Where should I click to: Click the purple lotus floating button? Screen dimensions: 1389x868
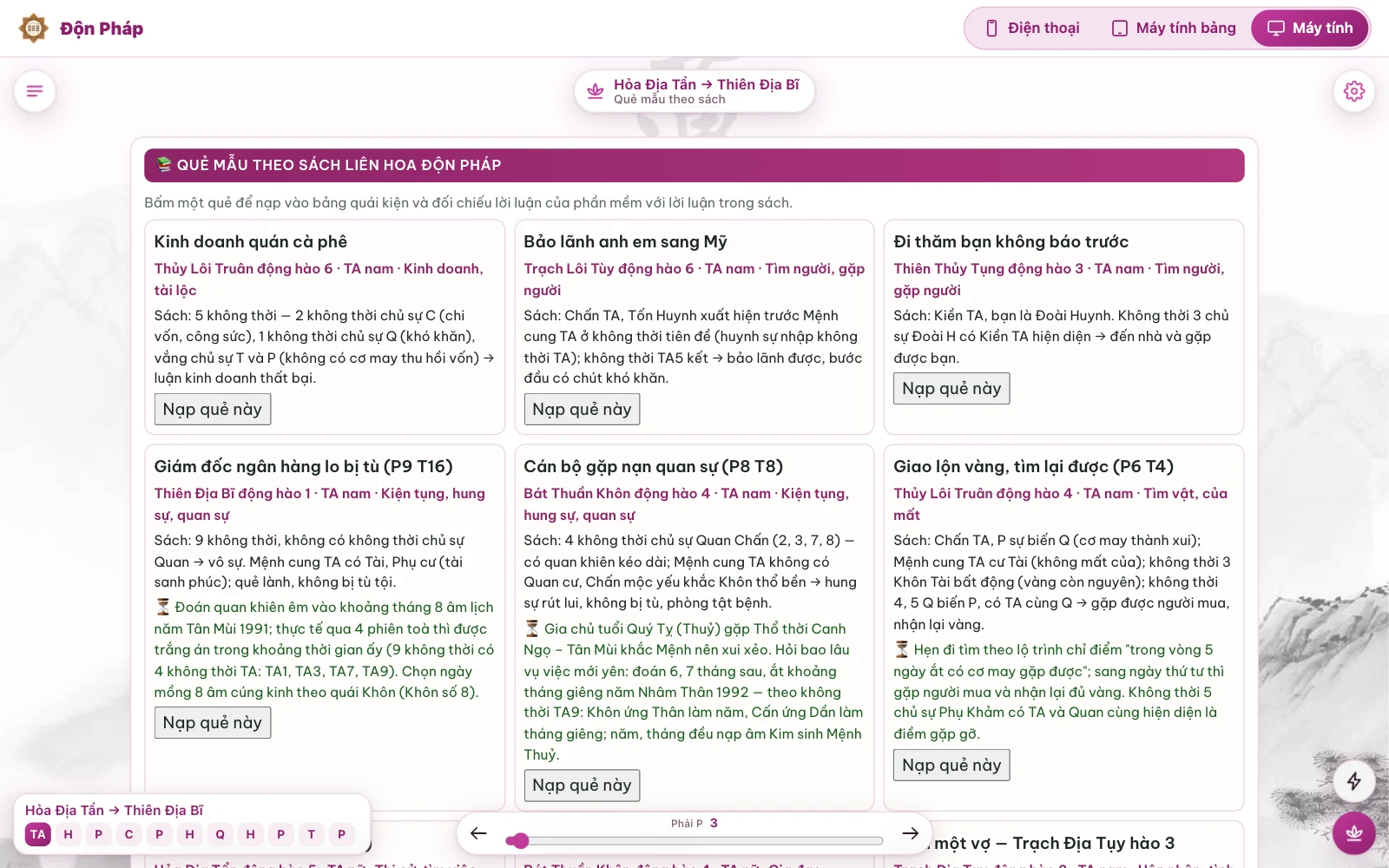click(1354, 833)
